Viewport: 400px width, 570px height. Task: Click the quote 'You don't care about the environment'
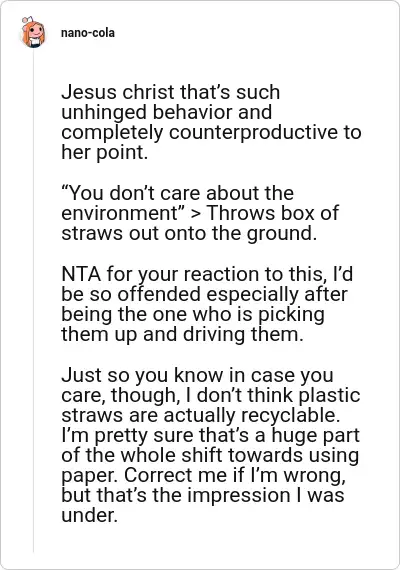(x=177, y=203)
